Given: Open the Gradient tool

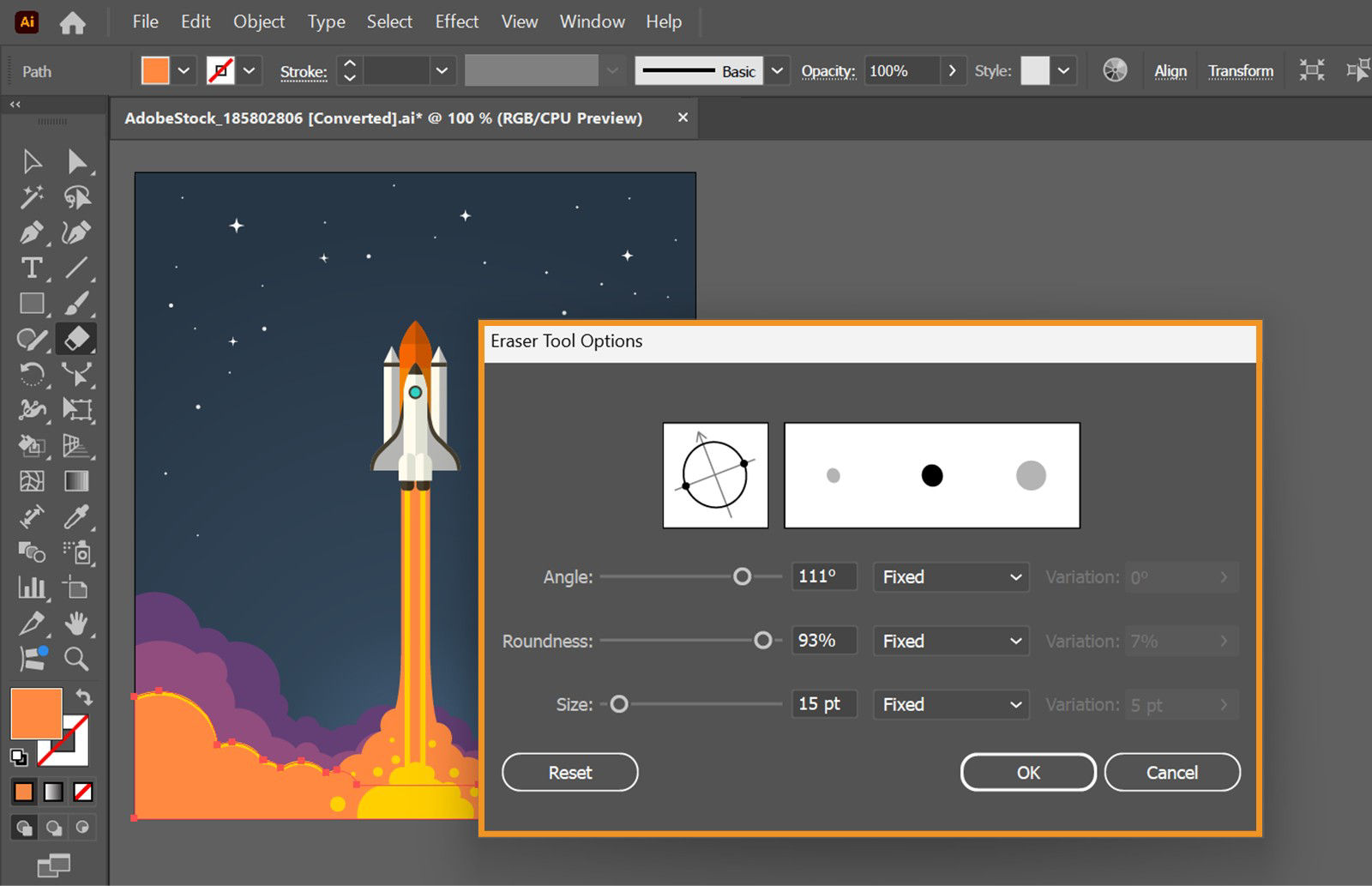Looking at the screenshot, I should point(77,481).
